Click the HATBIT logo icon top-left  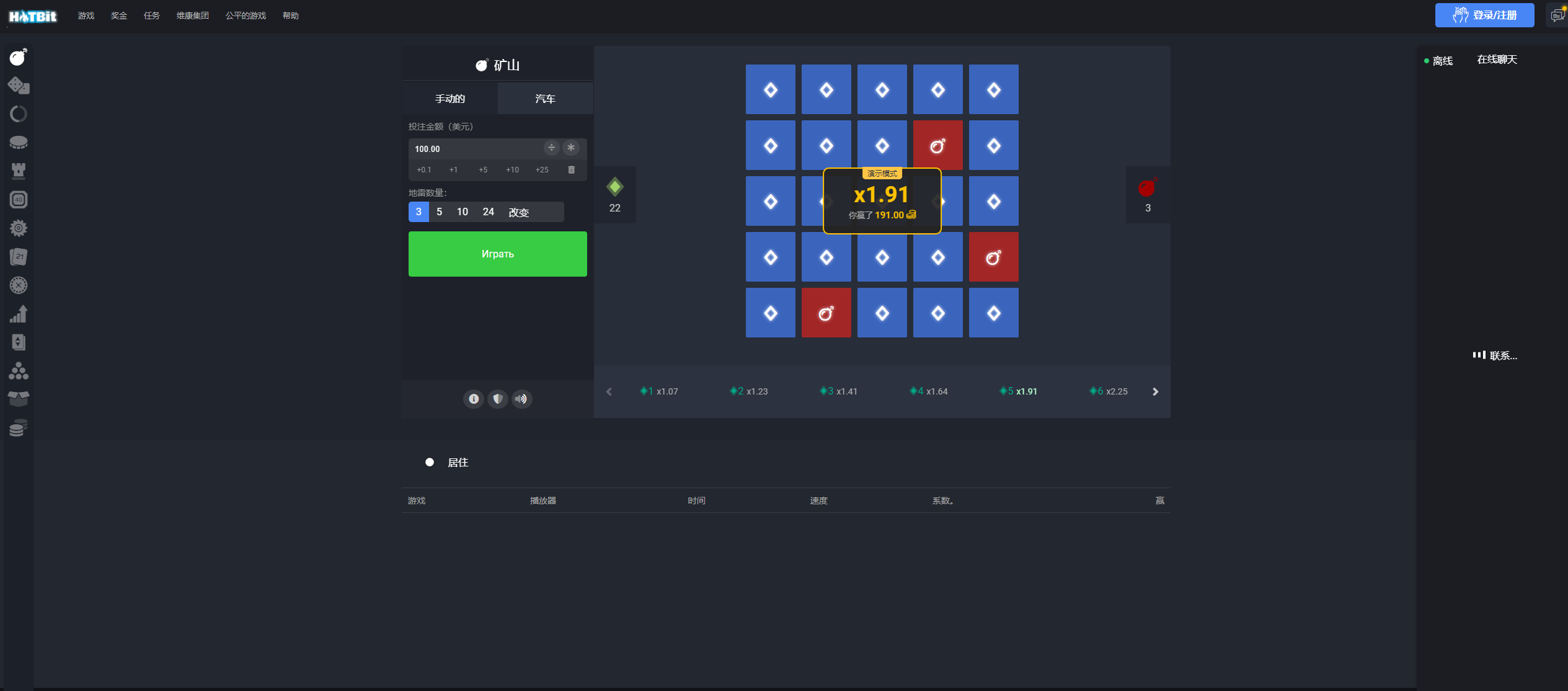point(31,15)
